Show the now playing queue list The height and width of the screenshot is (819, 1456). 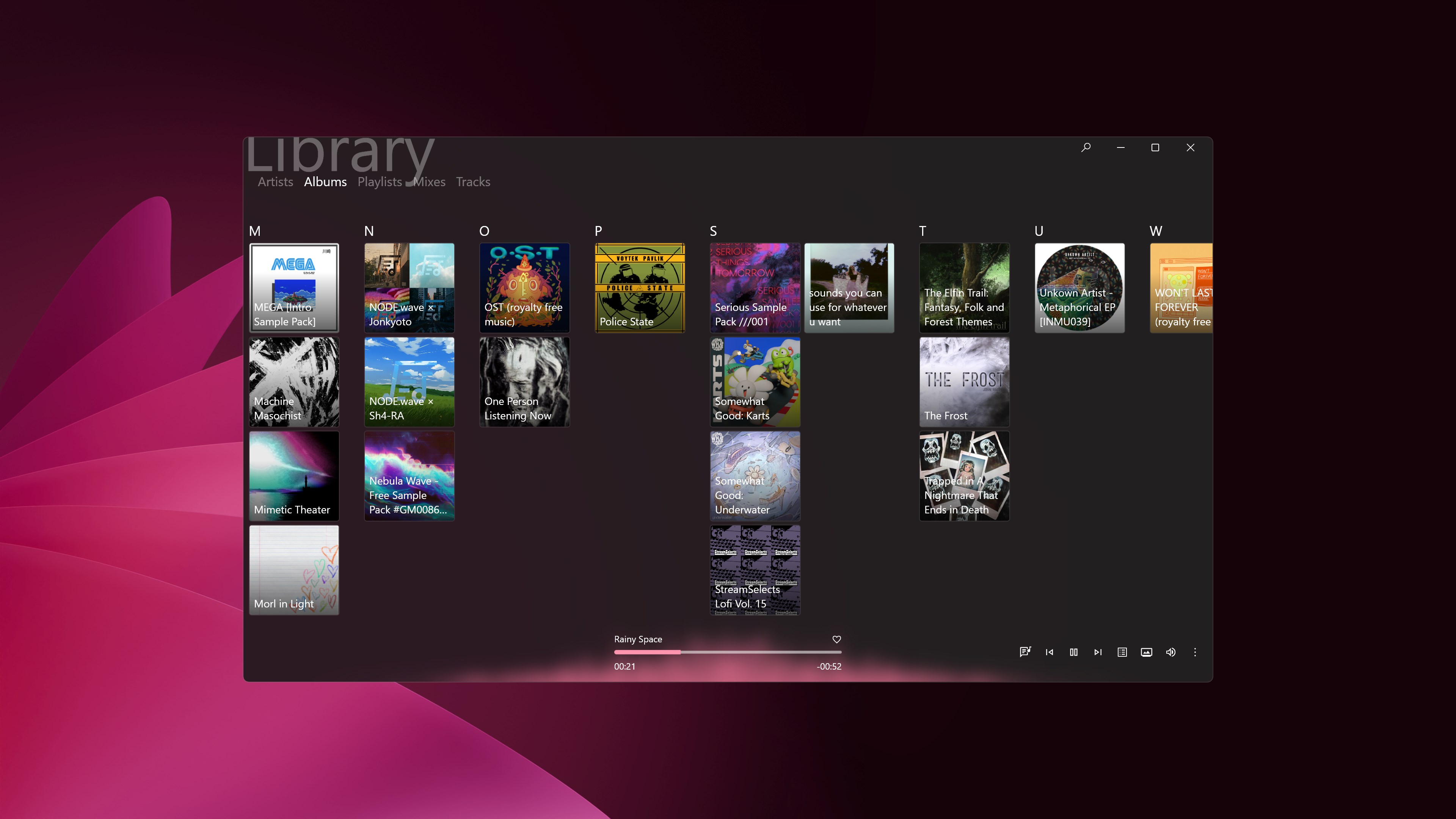[1122, 652]
